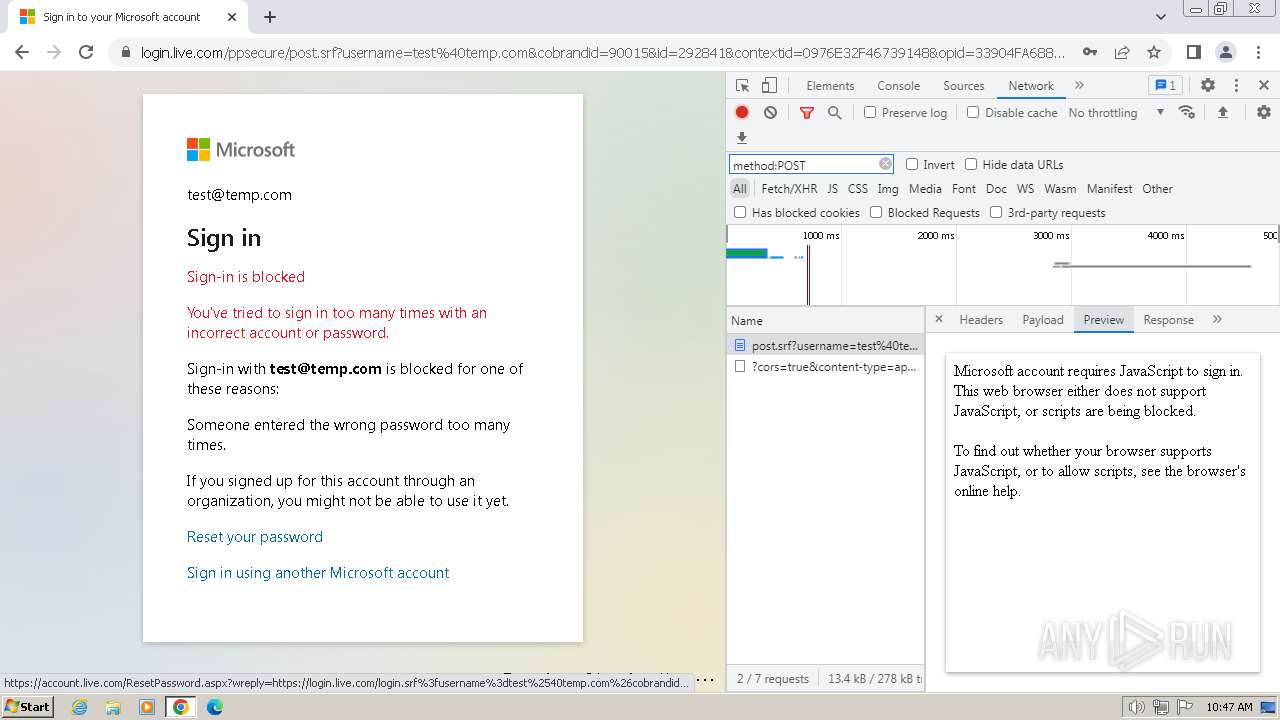Check the Invert filter checkbox
The height and width of the screenshot is (720, 1280).
912,164
